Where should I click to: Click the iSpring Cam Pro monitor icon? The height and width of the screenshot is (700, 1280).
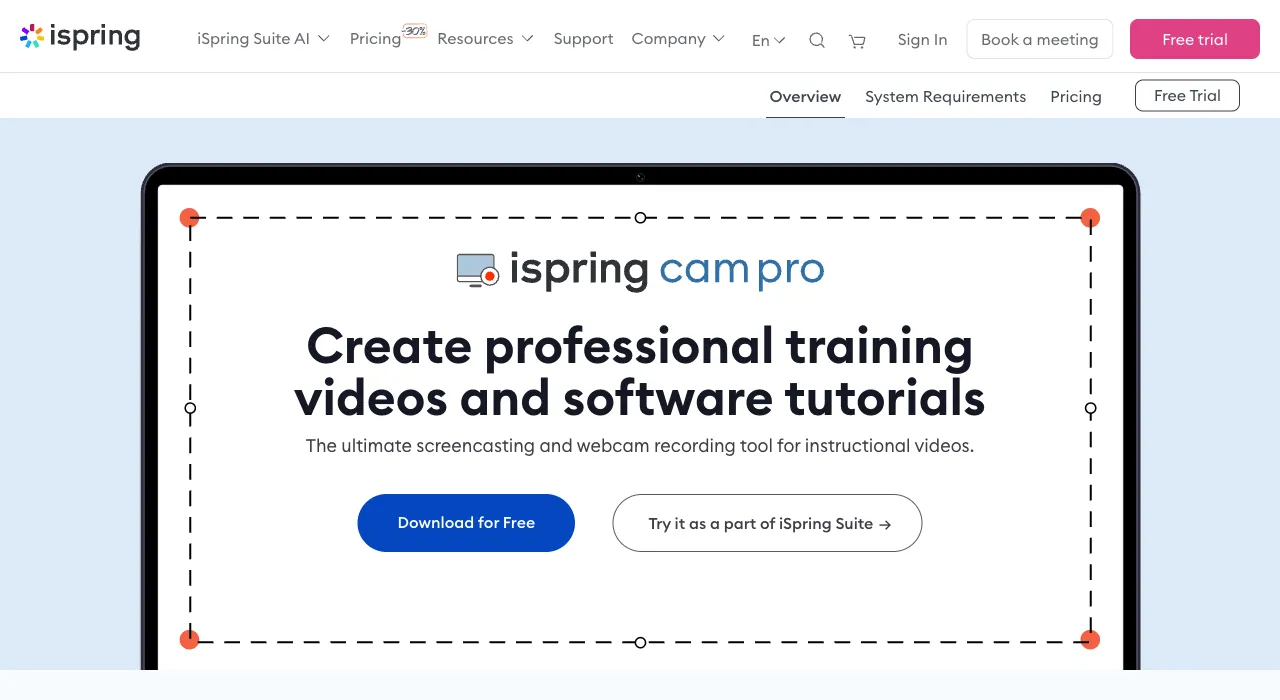(477, 270)
